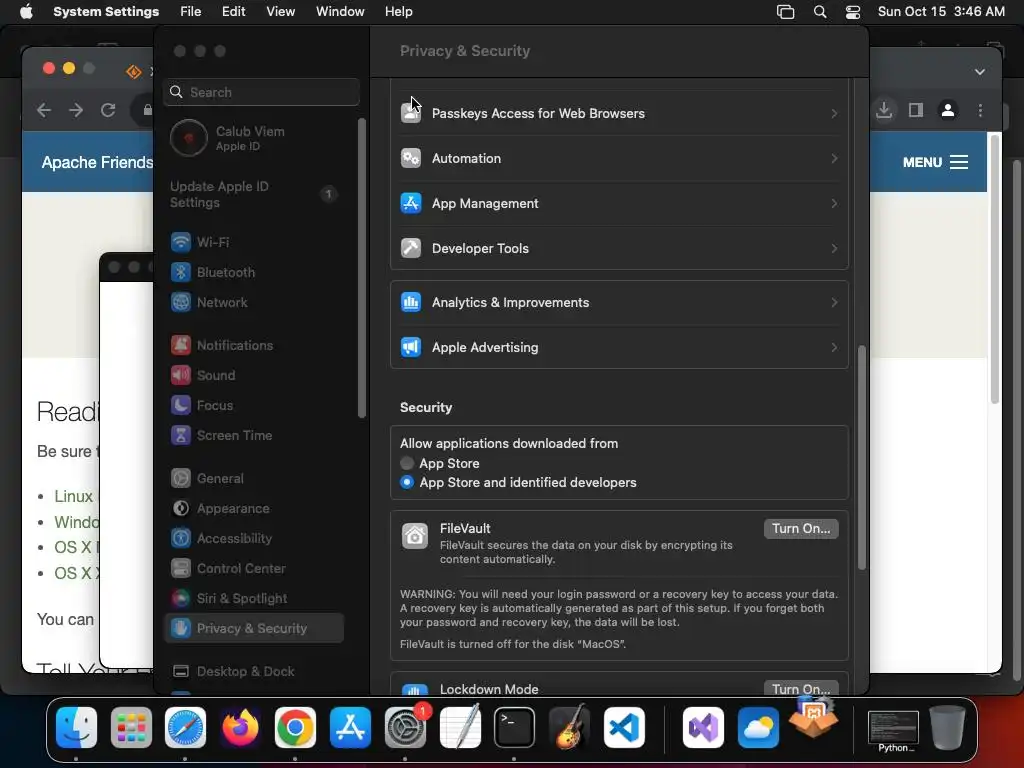1024x768 pixels.
Task: Expand the Analytics & Improvements chevron
Action: pyautogui.click(x=834, y=303)
